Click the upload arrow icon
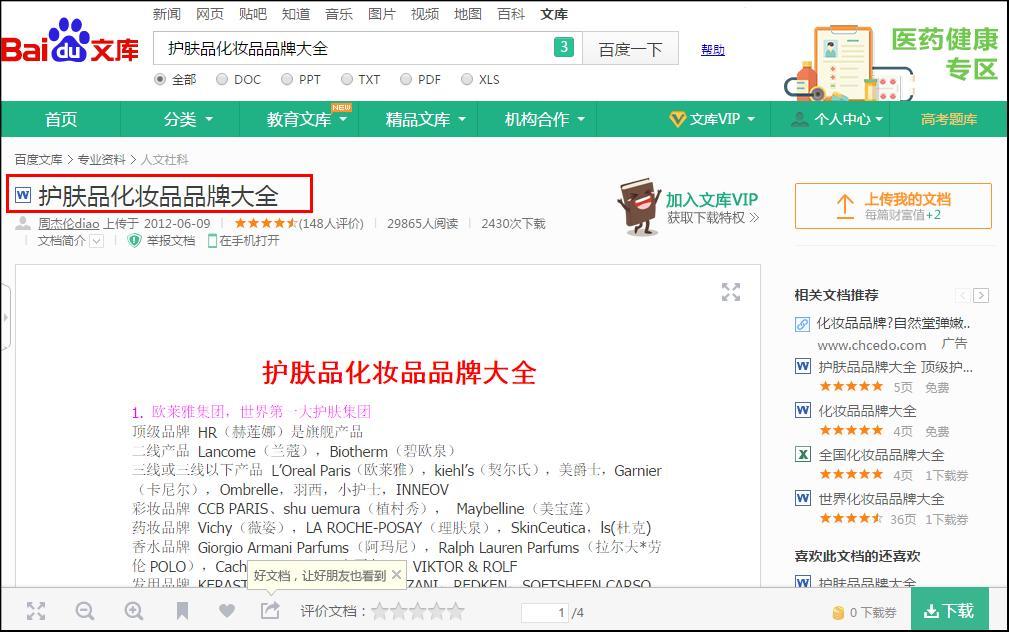This screenshot has height=632, width=1009. coord(845,207)
